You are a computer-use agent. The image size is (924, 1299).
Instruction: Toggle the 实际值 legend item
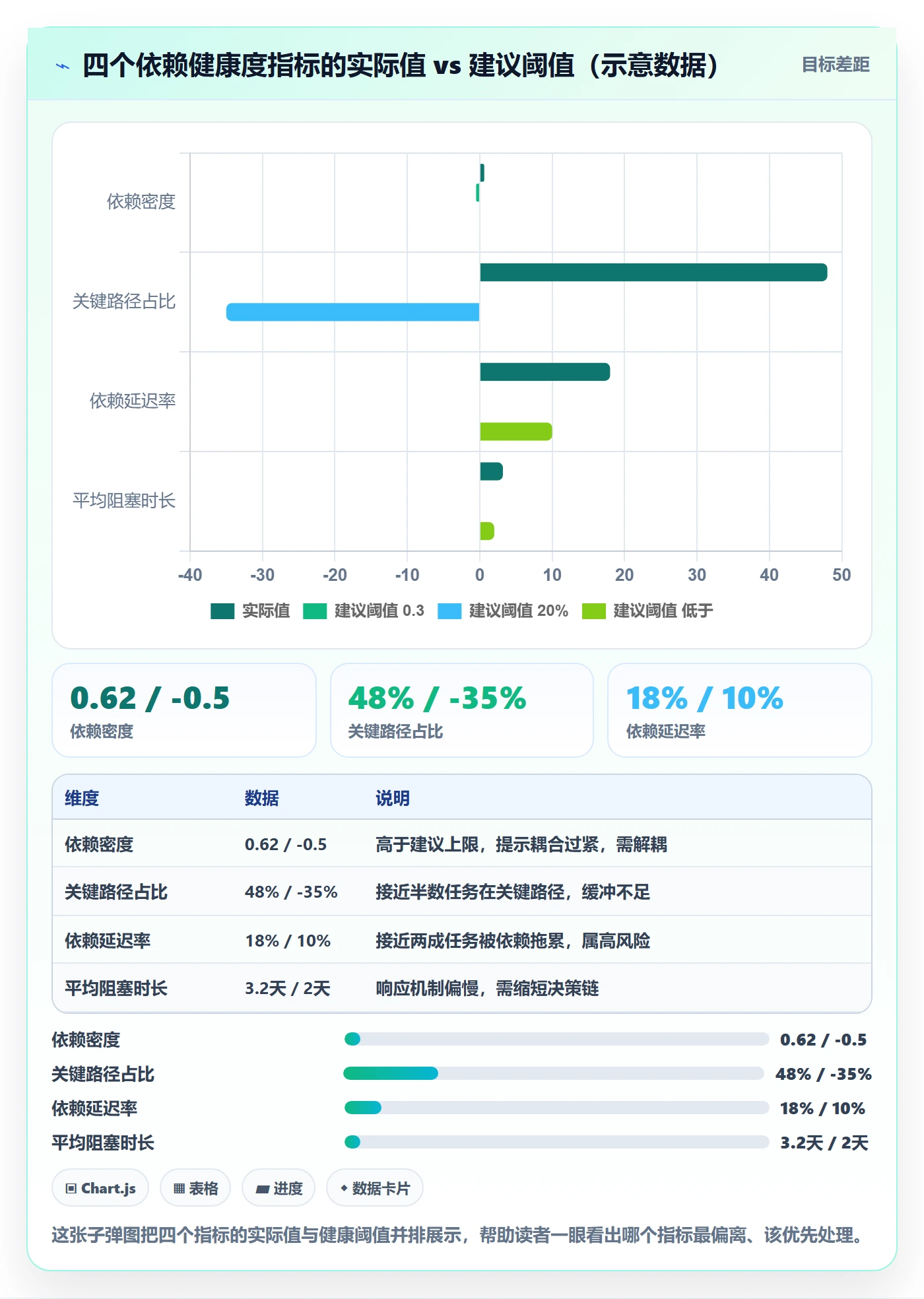pos(250,611)
